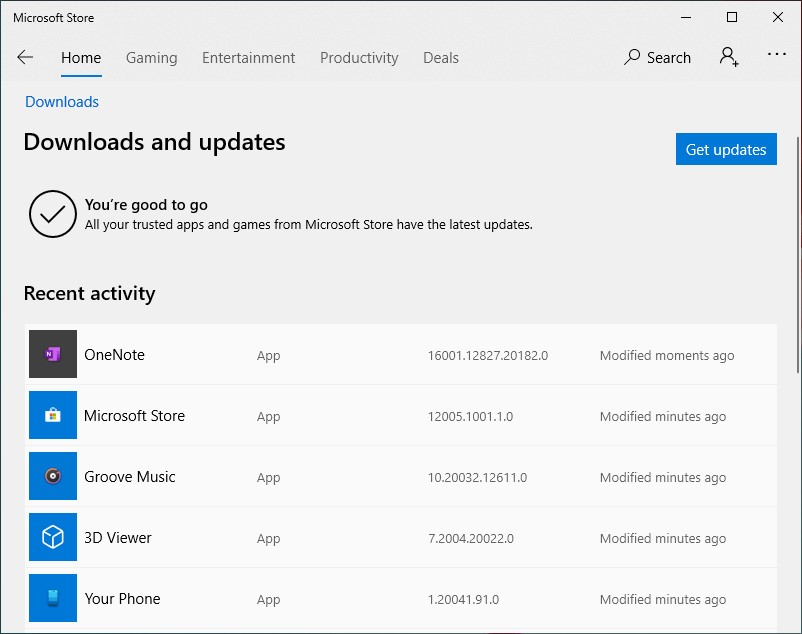Click the Your Phone app name
The width and height of the screenshot is (802, 634).
click(x=122, y=599)
